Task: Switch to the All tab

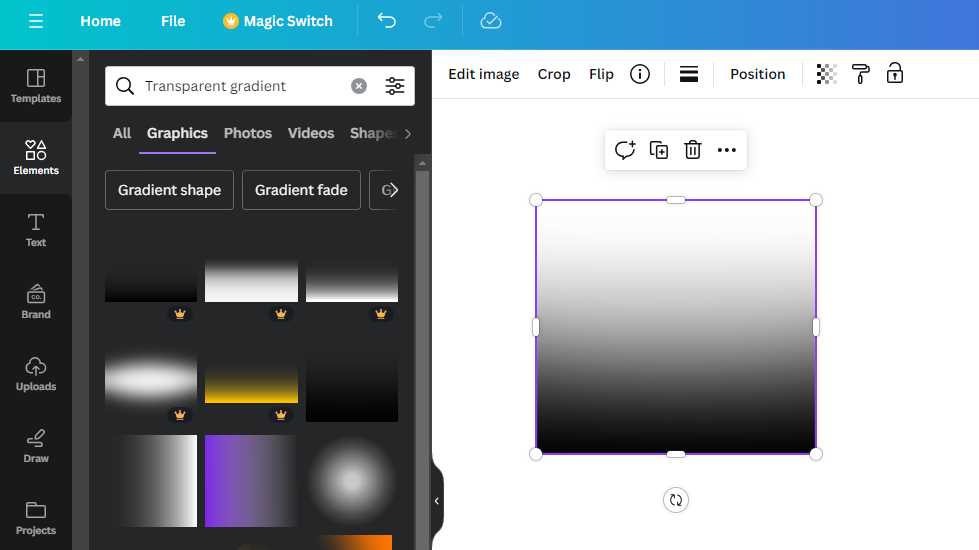Action: tap(122, 134)
